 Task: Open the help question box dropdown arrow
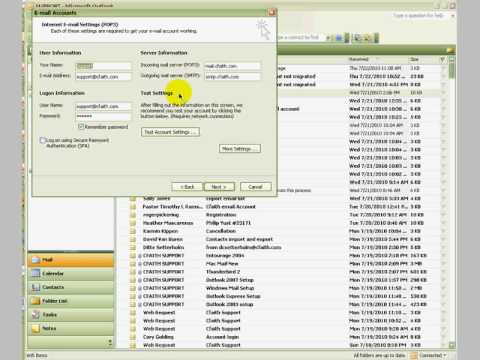453,16
